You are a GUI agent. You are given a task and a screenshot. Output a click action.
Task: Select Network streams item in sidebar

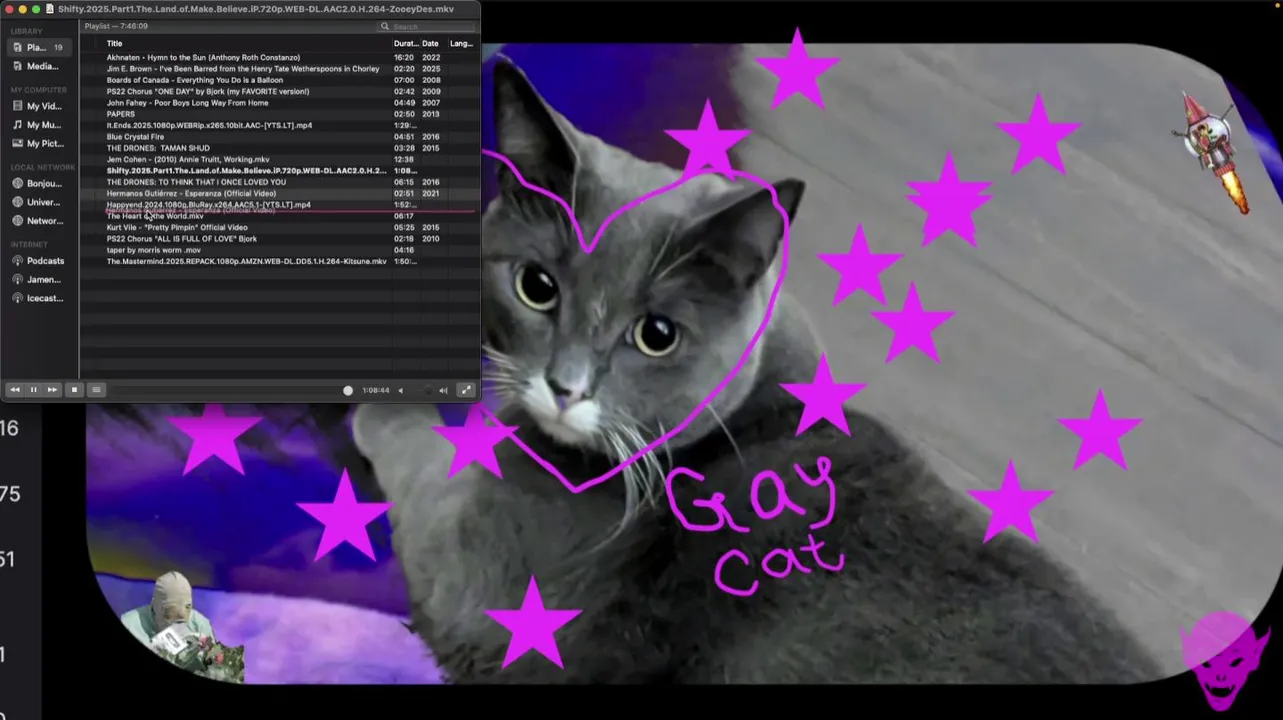point(37,221)
